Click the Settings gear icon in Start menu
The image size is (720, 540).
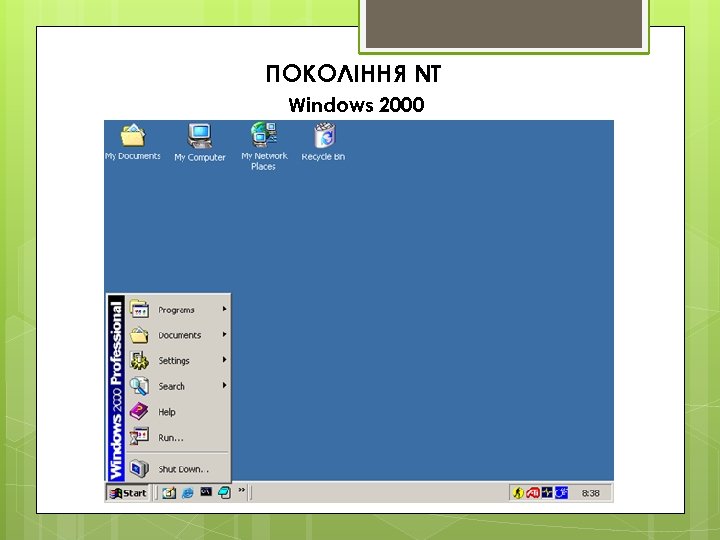tap(139, 360)
